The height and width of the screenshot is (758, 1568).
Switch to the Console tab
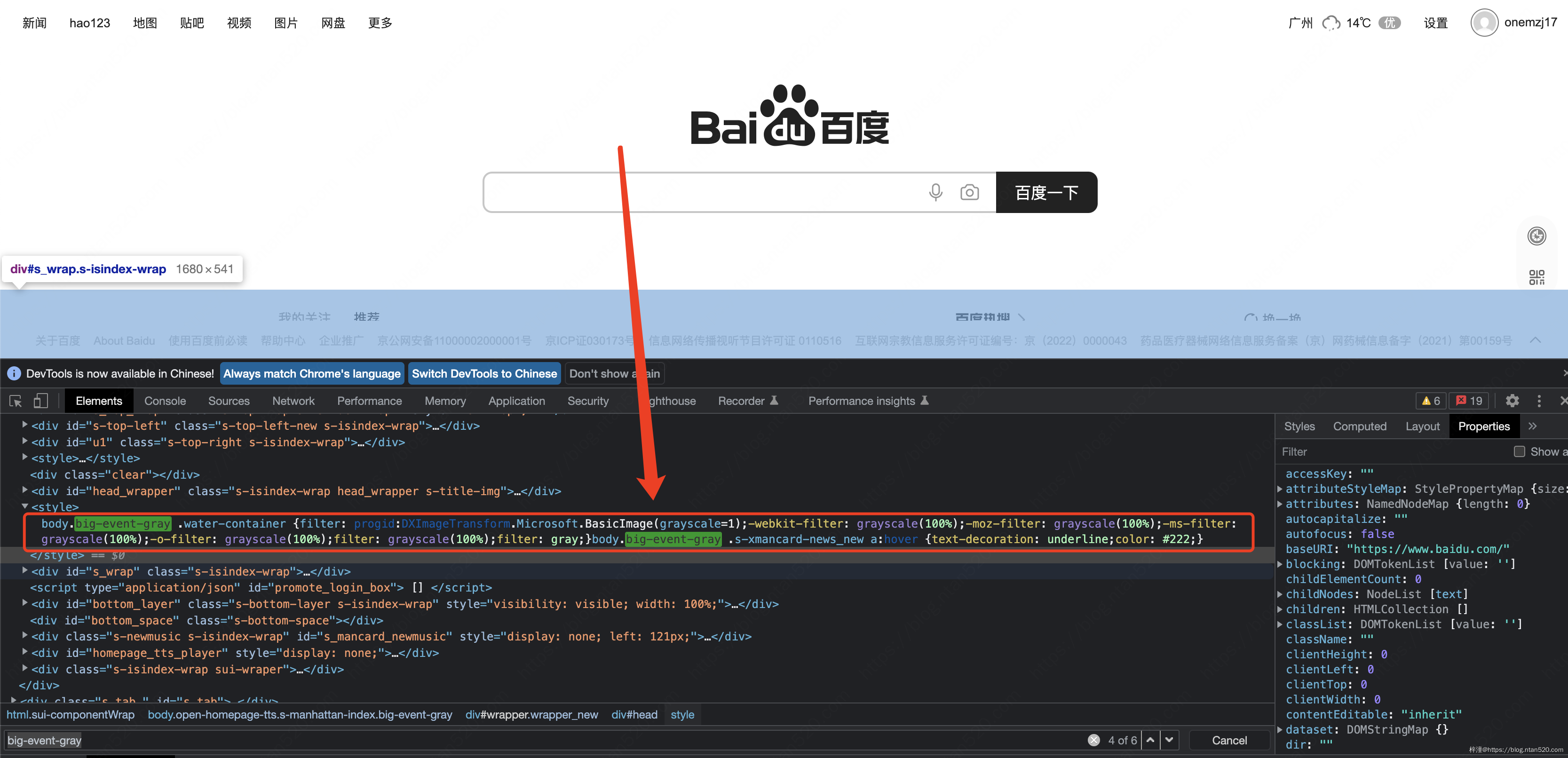coord(165,401)
